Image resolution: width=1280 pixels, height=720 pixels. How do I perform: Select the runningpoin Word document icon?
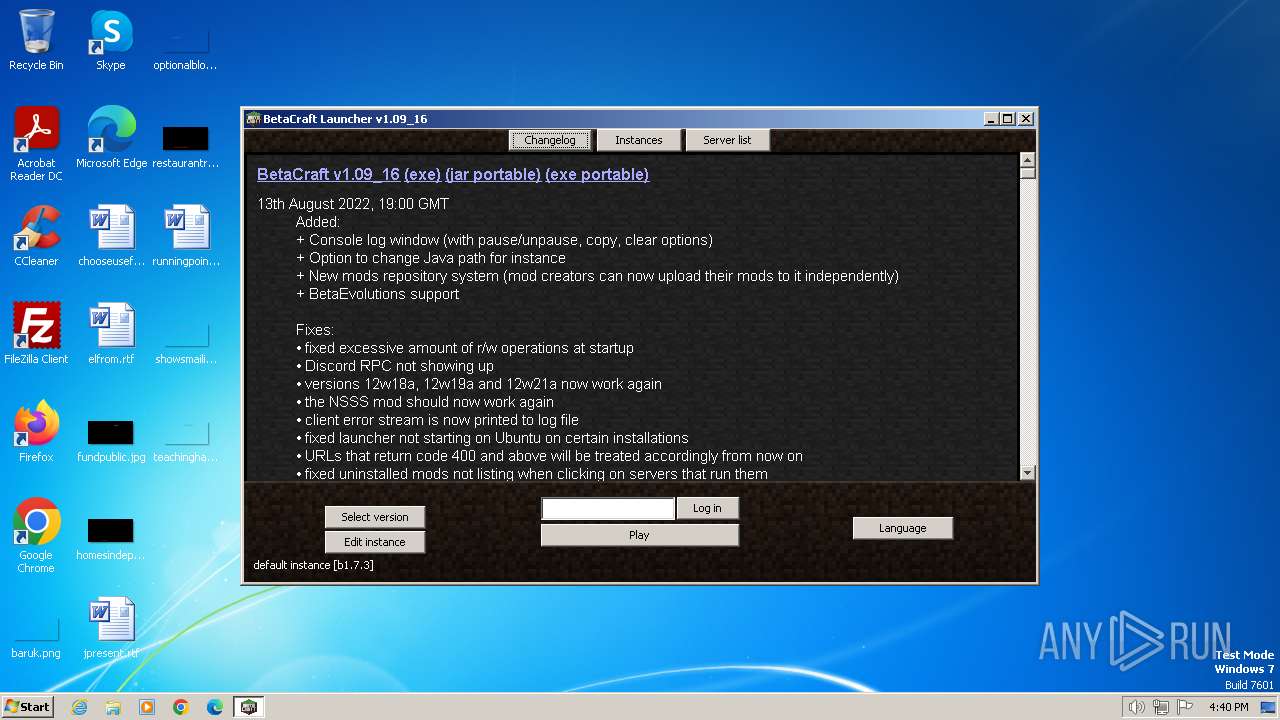point(186,236)
